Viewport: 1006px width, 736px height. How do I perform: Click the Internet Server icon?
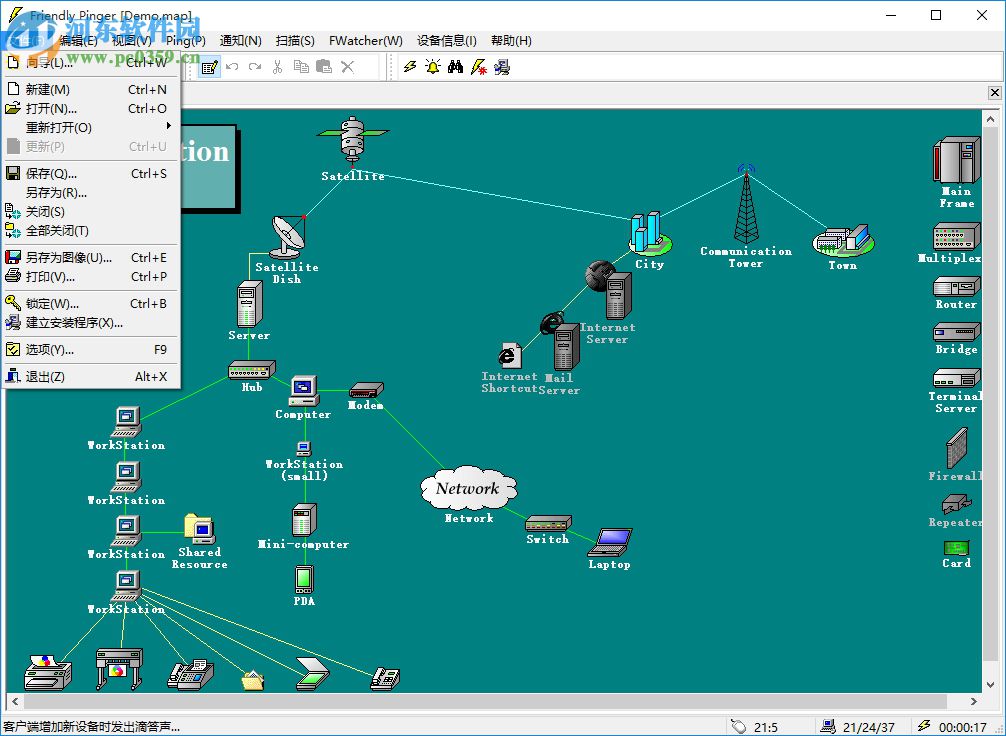[610, 290]
